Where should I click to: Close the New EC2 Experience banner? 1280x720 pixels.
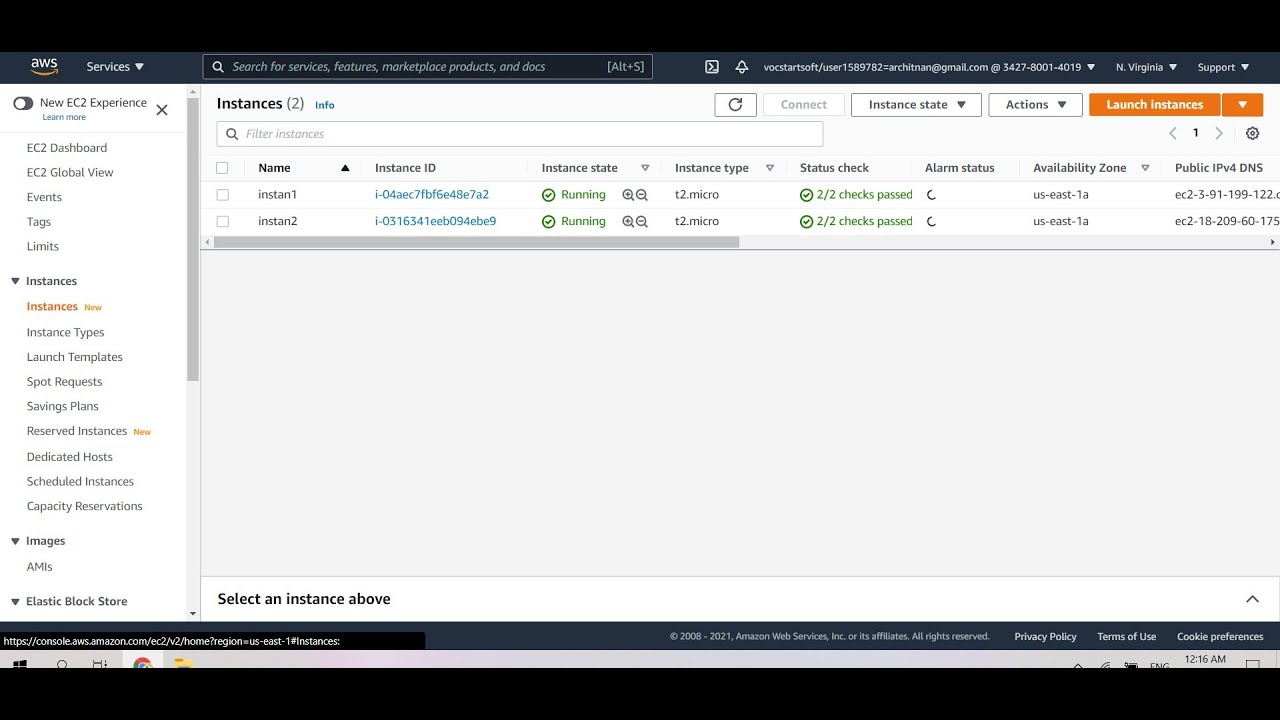pos(162,110)
